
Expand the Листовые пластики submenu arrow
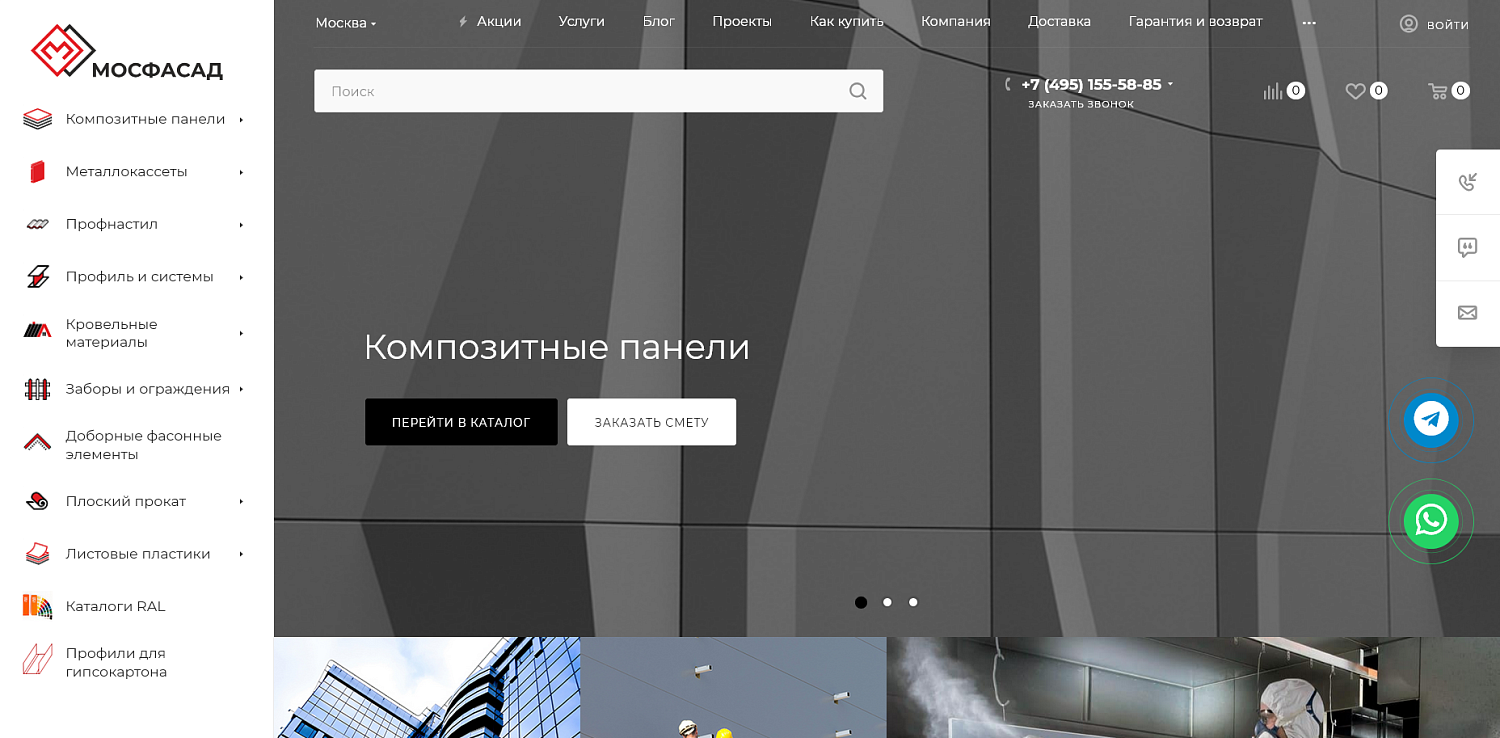241,554
